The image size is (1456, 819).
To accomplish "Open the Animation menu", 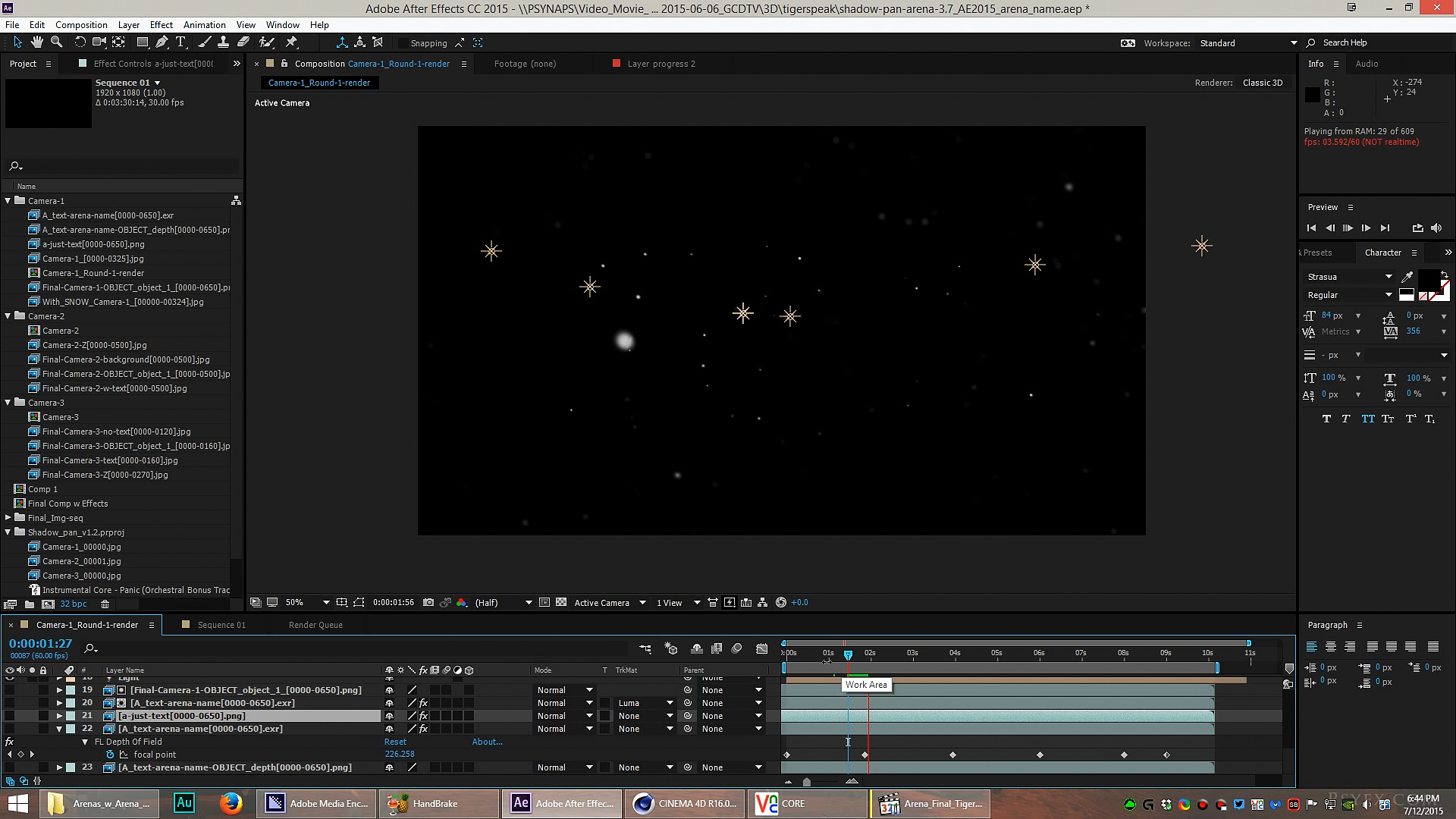I will (205, 24).
